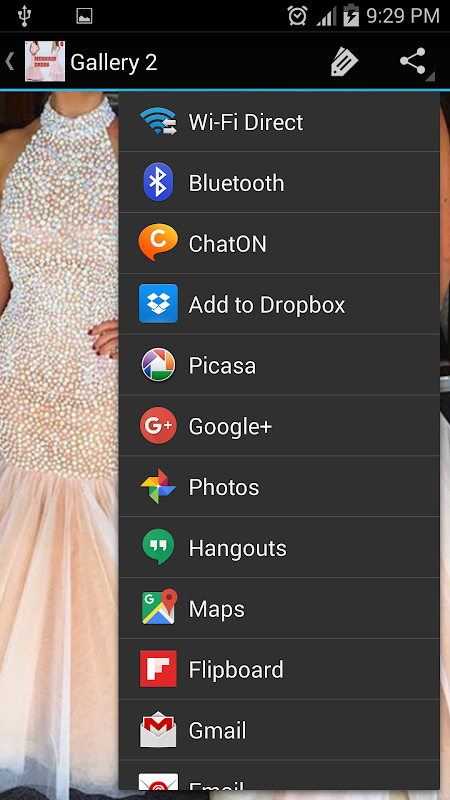Tap the Google Maps icon
The image size is (450, 800).
159,607
